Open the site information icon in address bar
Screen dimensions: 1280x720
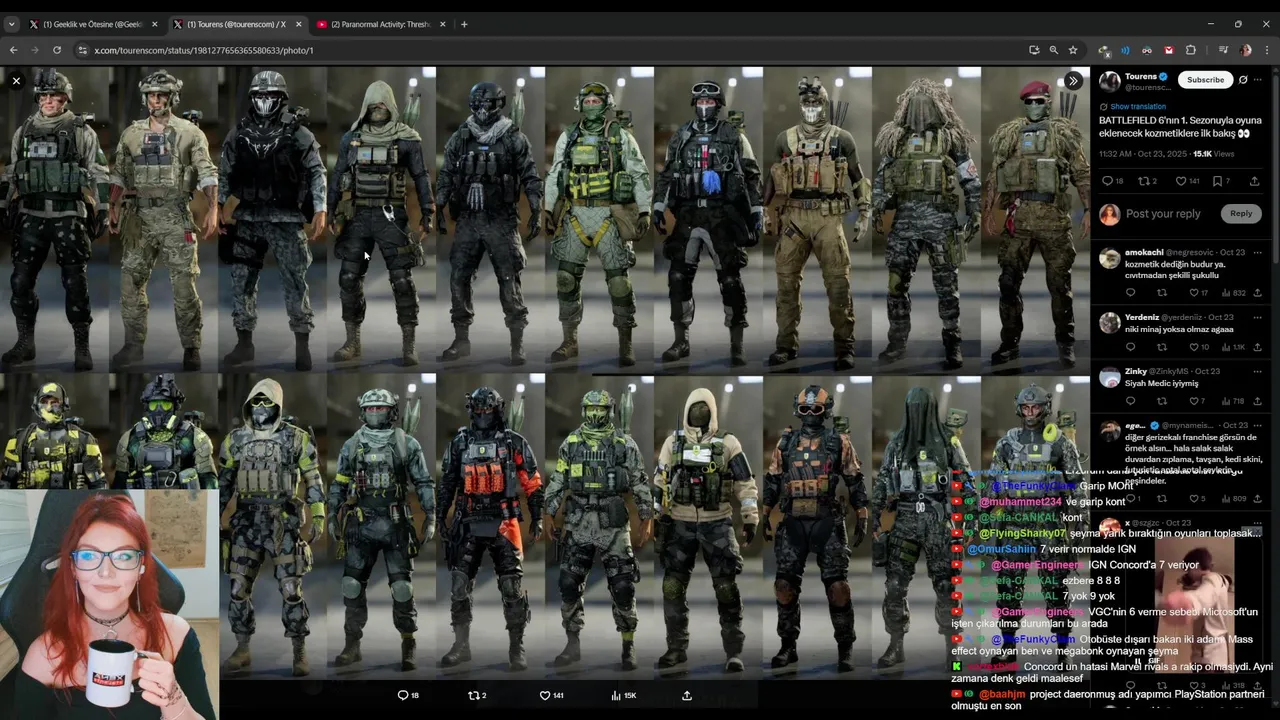click(82, 50)
